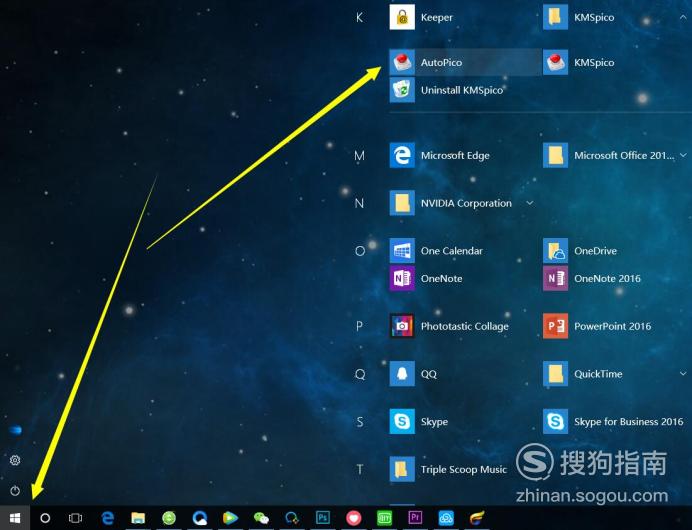Click the letter O section header

[x=360, y=251]
